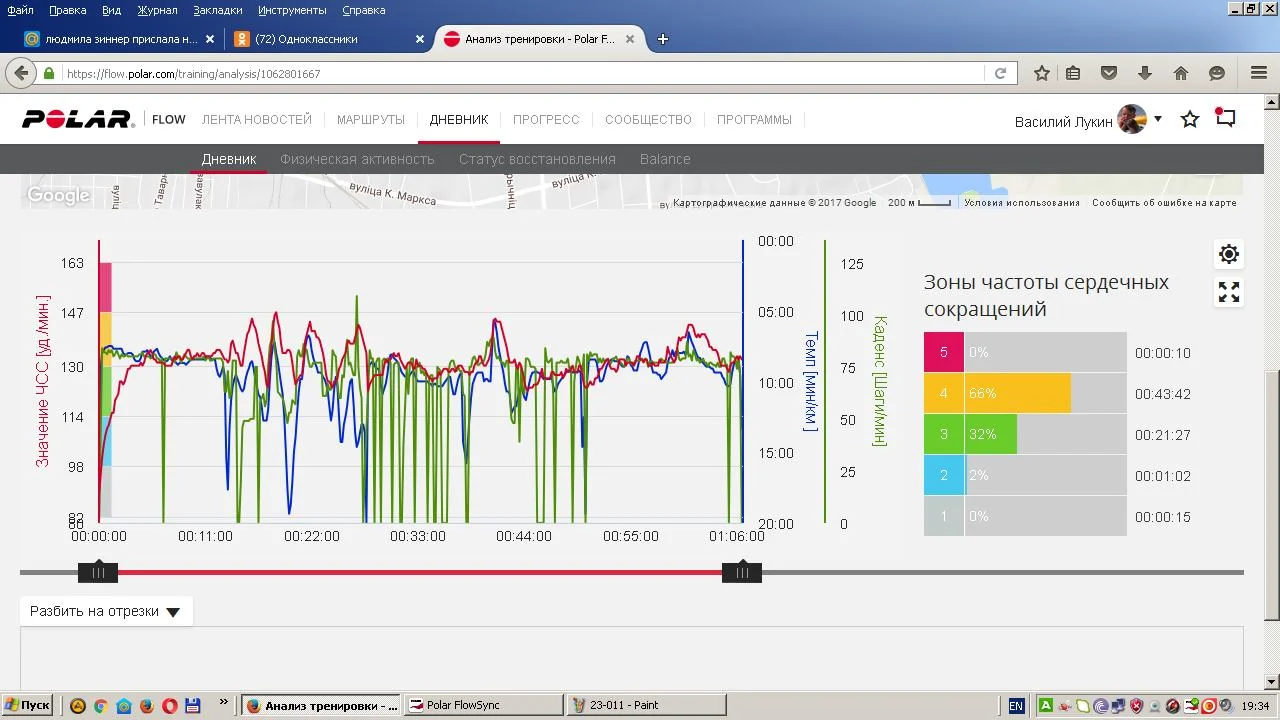Open the ДНЕВНИК section

(x=459, y=120)
